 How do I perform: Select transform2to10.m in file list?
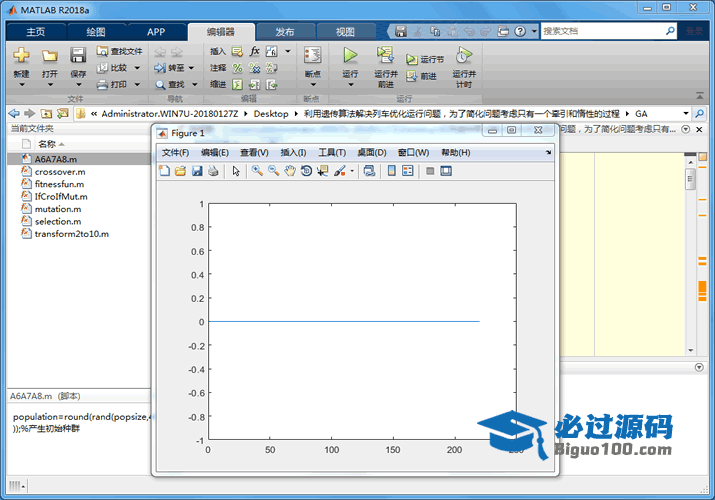(72, 234)
